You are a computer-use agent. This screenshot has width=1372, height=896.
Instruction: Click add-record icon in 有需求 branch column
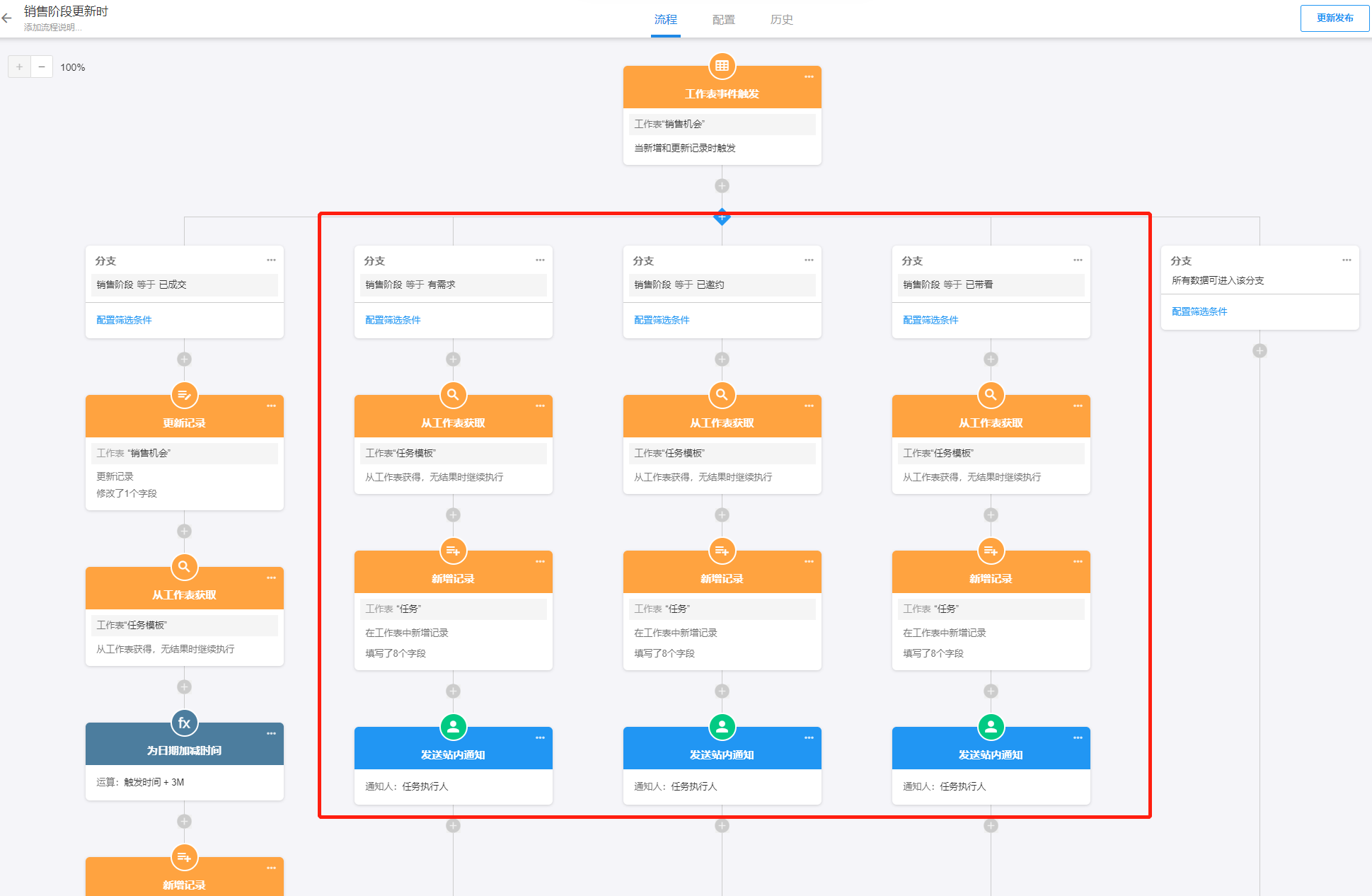453,551
